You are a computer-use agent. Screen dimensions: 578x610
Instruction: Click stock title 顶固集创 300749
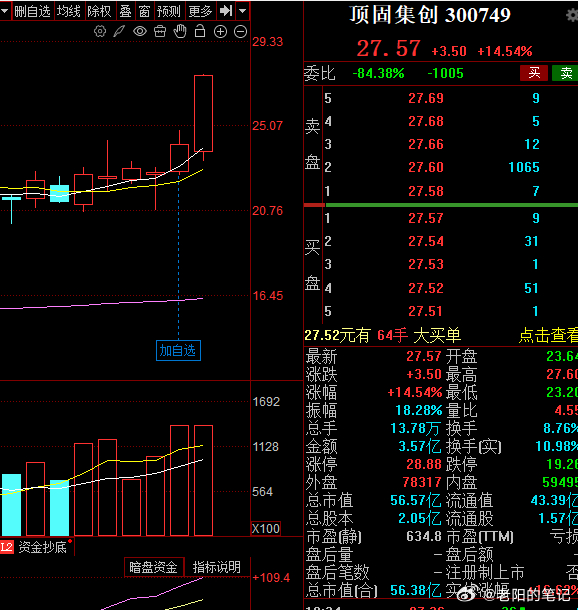430,15
